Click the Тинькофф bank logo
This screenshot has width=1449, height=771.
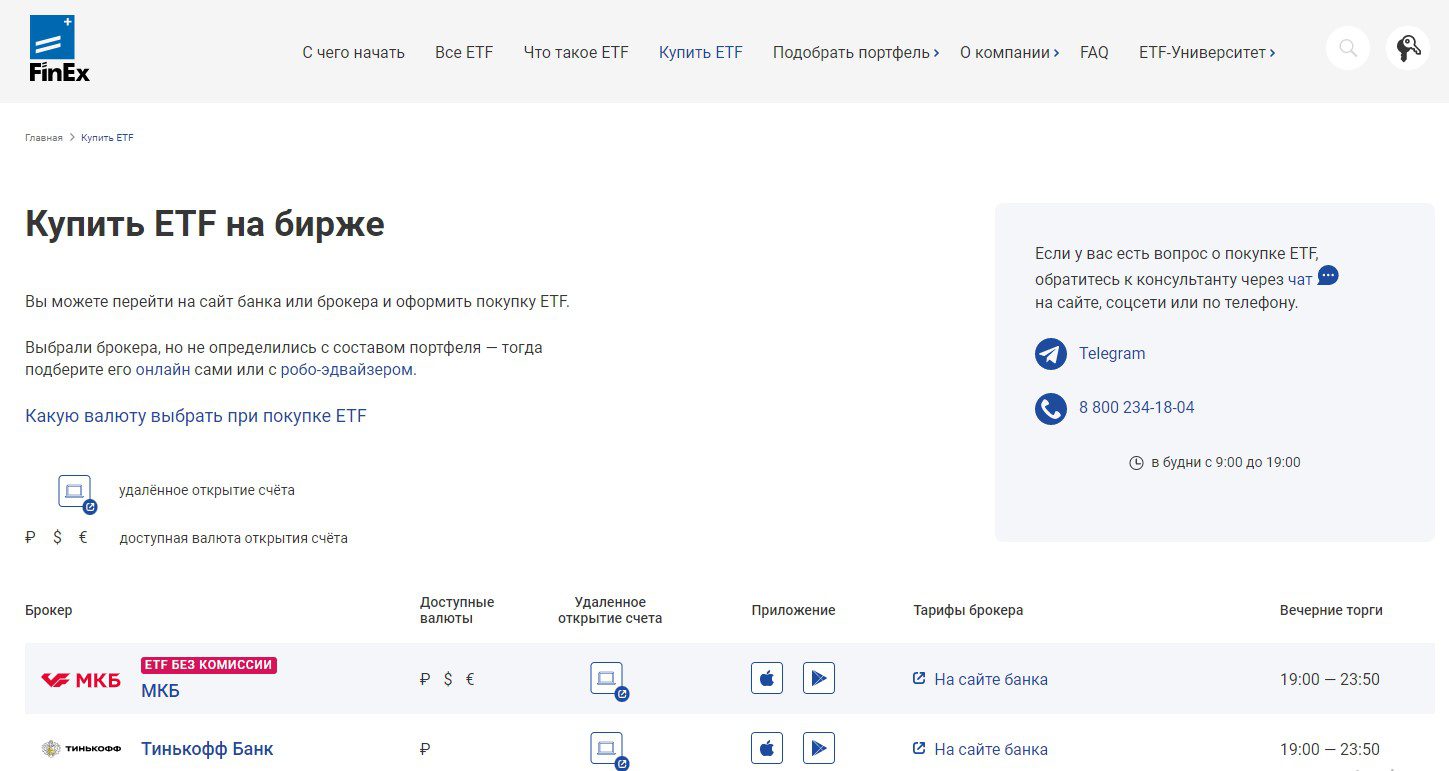(81, 748)
